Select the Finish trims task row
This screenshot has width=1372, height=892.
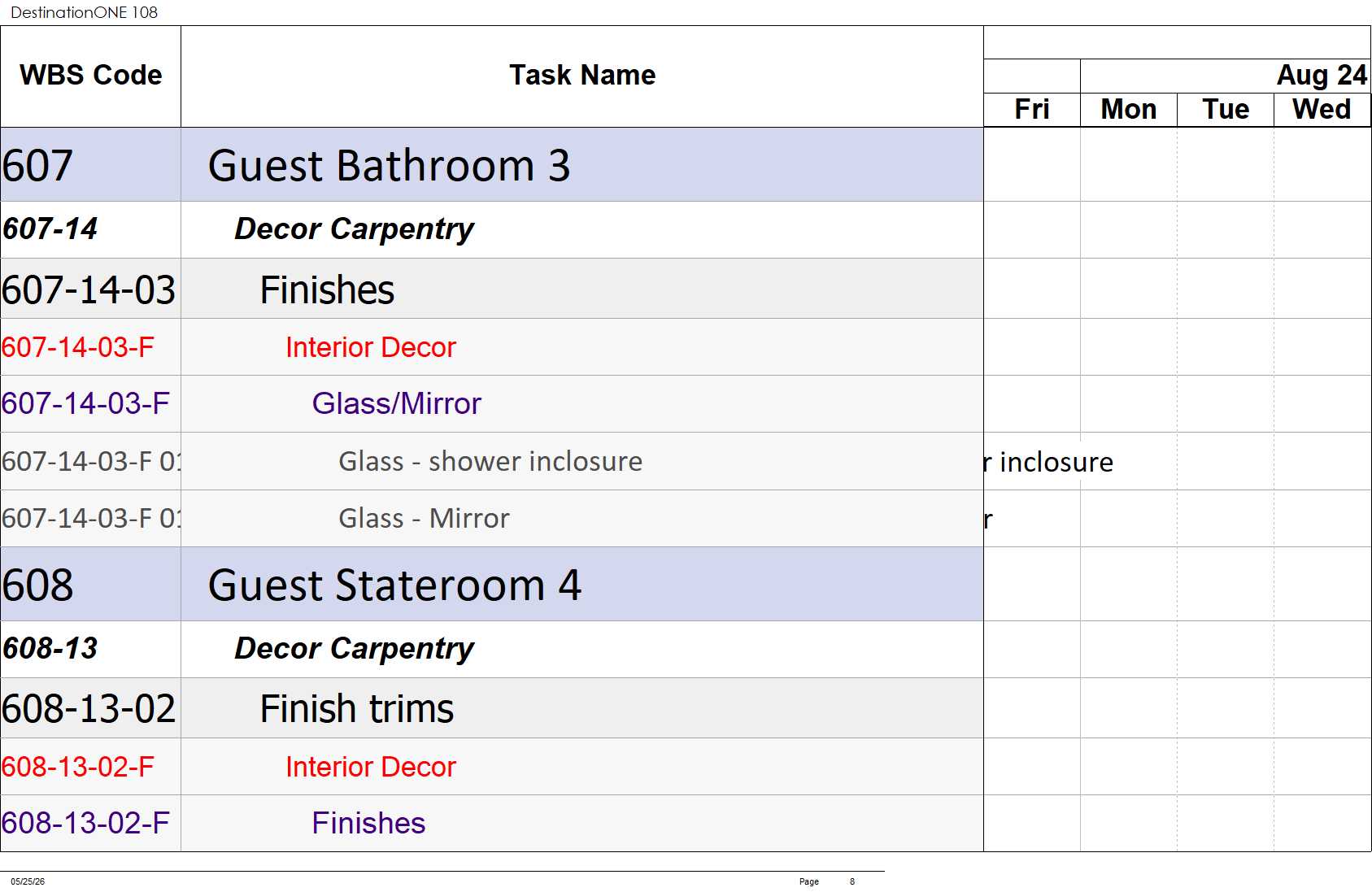pos(492,708)
